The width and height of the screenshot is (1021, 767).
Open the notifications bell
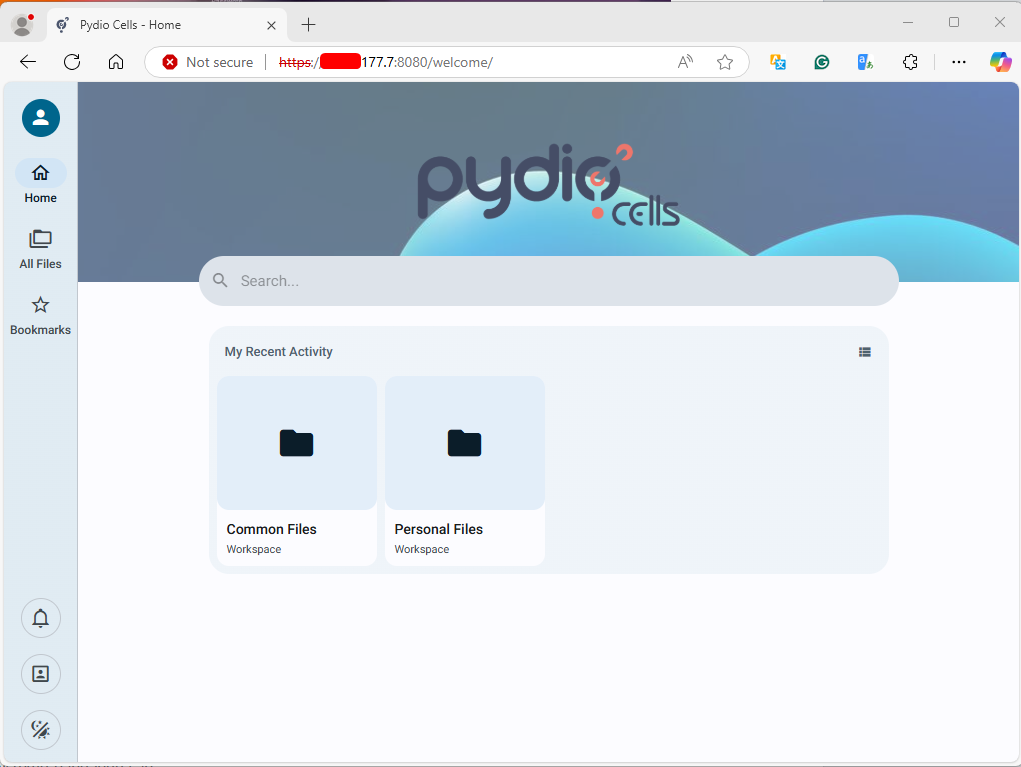(40, 618)
